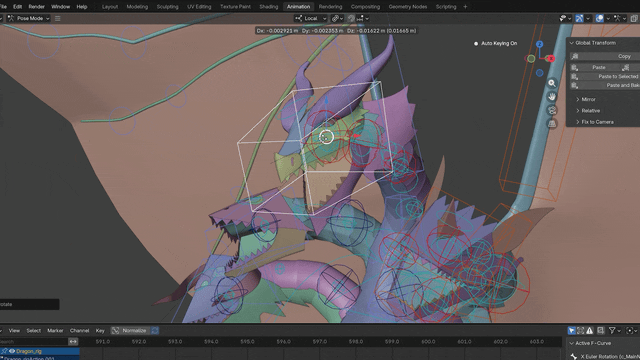The width and height of the screenshot is (640, 360).
Task: Click the invert filter arrows icon
Action: coord(73,342)
